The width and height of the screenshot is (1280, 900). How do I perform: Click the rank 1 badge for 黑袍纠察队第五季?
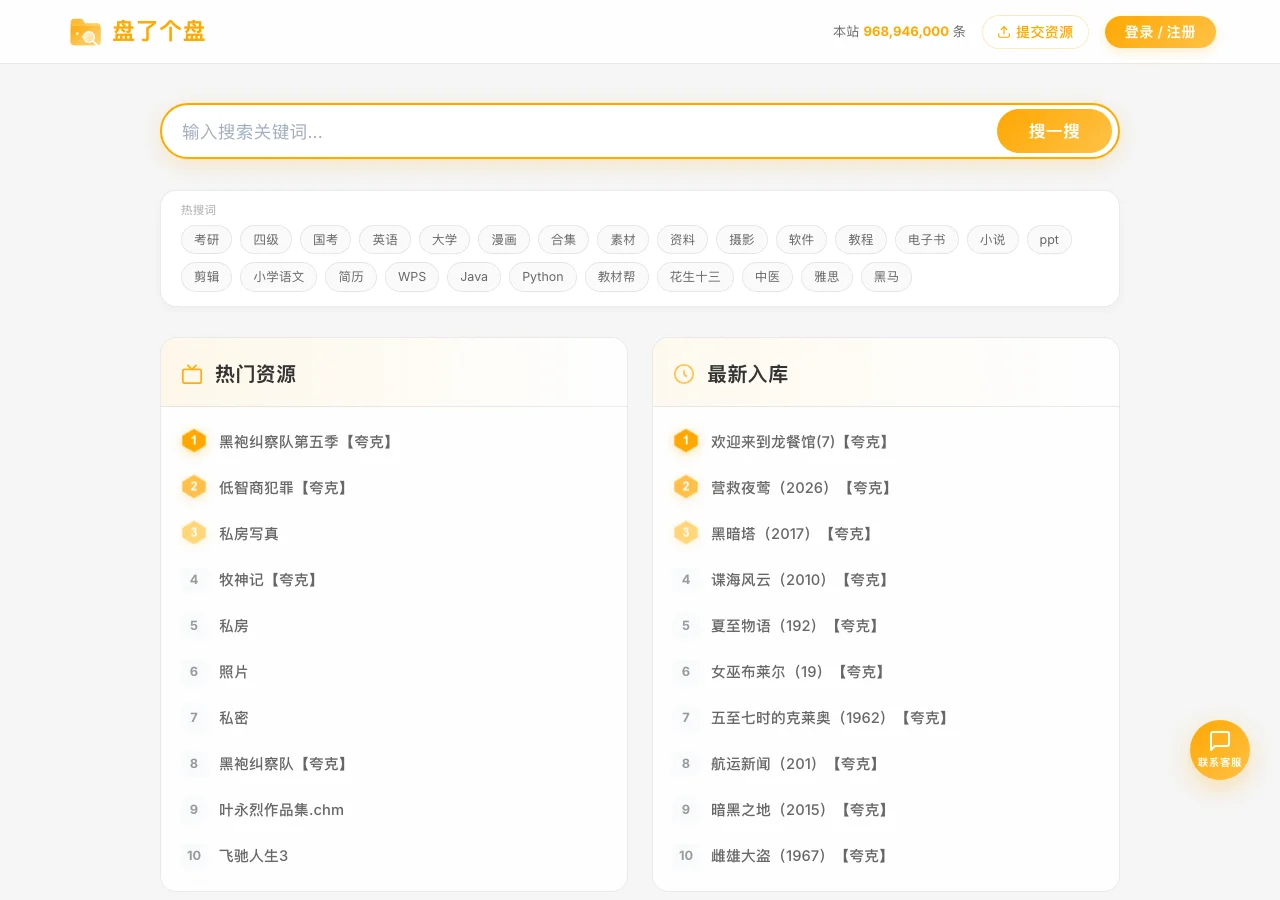(x=194, y=441)
